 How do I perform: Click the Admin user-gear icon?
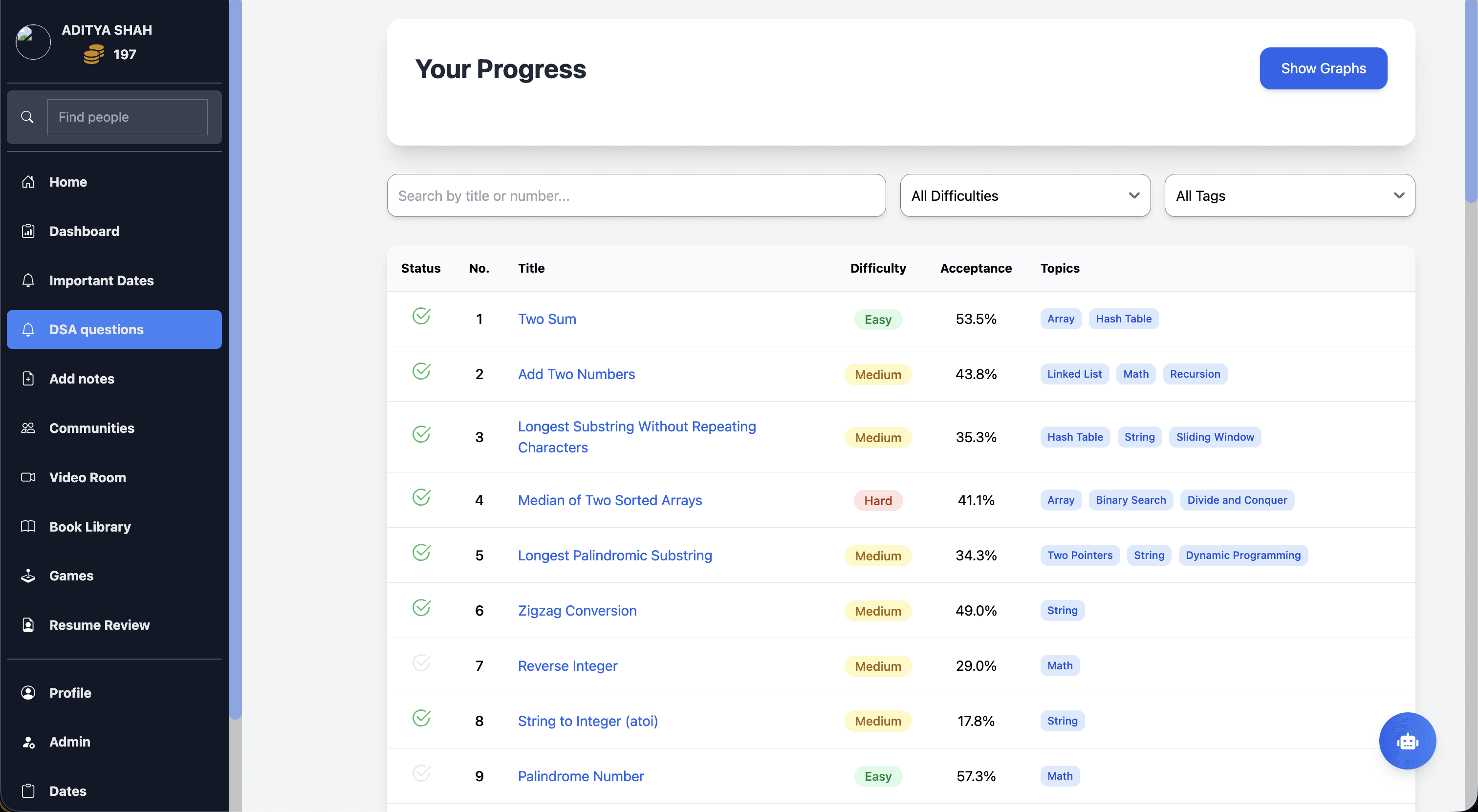pos(28,742)
